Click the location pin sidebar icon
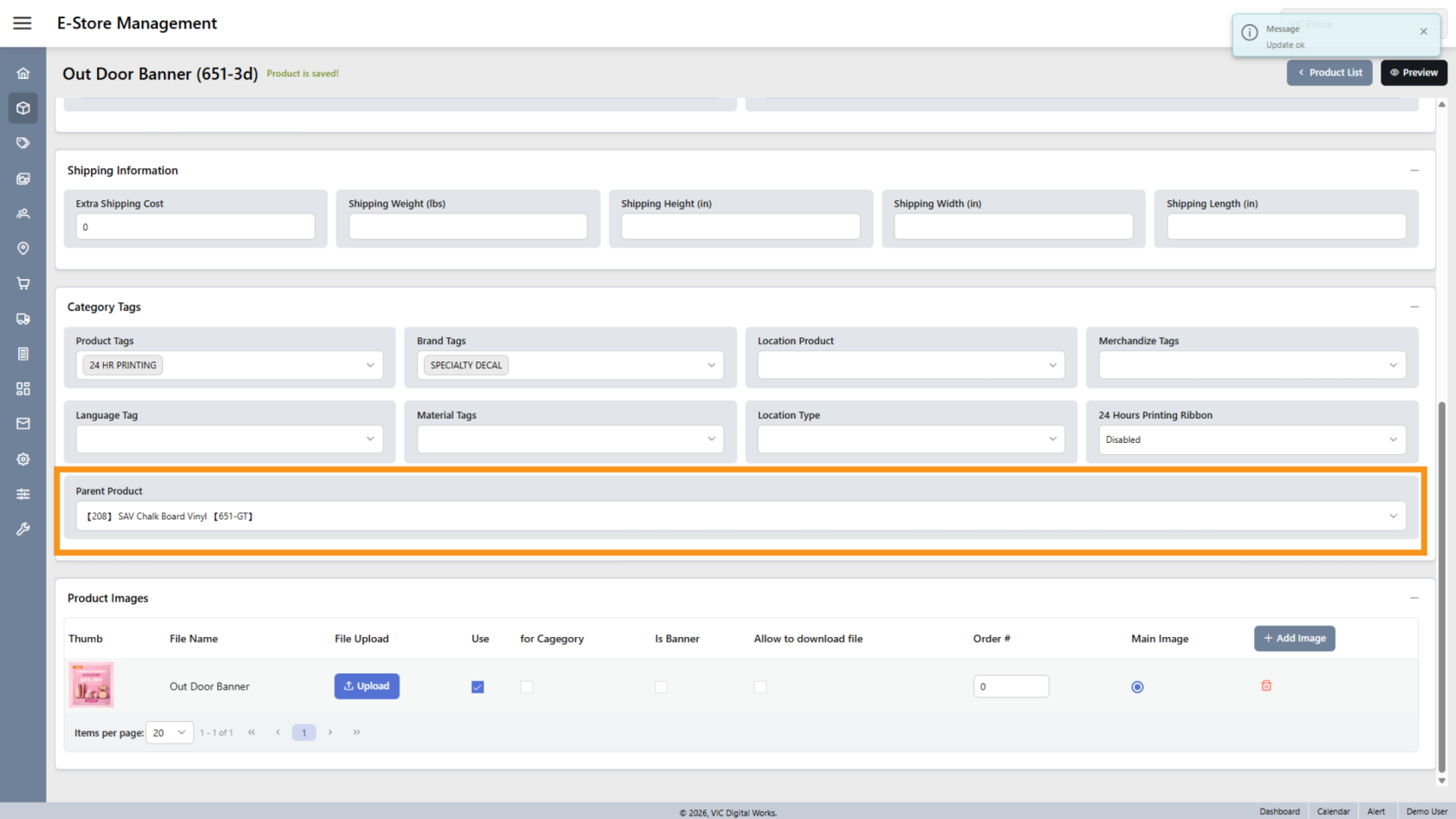Viewport: 1456px width, 819px height. pyautogui.click(x=23, y=249)
